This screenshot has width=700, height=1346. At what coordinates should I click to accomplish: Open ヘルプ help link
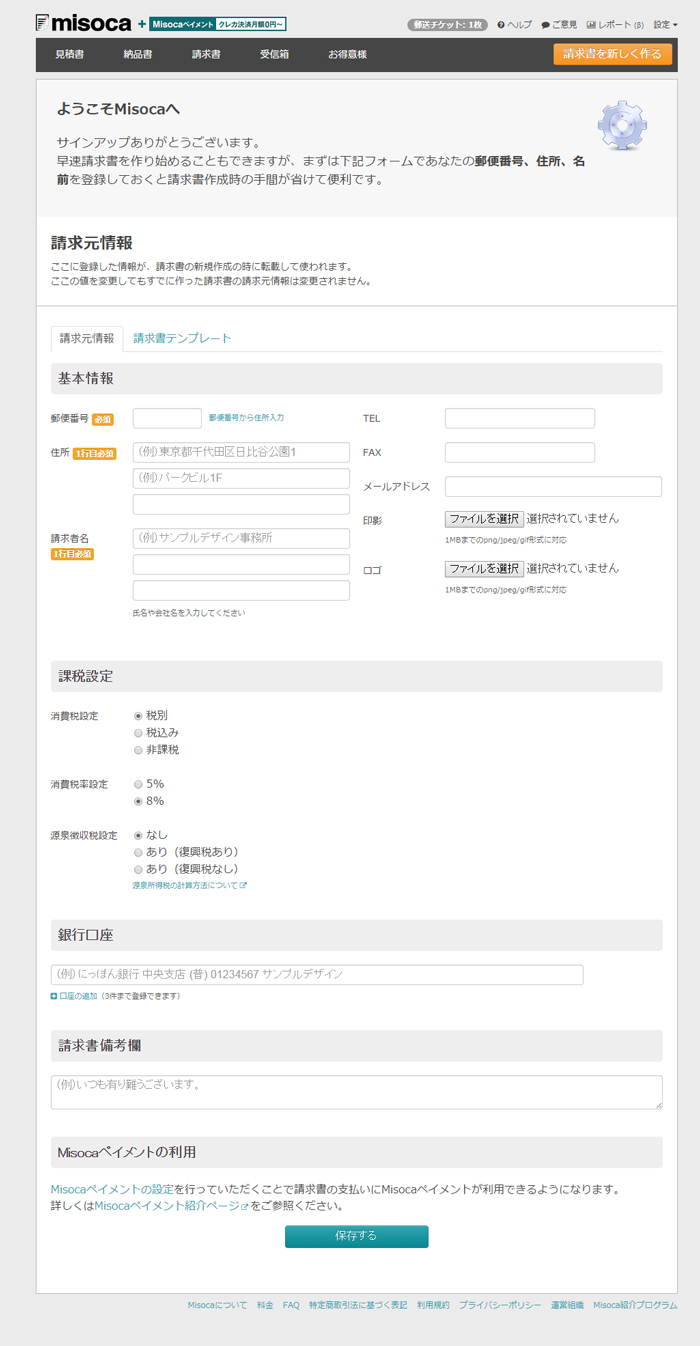pos(515,24)
